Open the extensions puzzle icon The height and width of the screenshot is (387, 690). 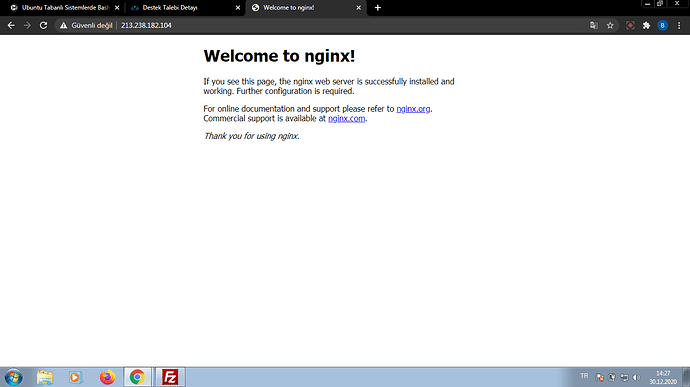[x=646, y=26]
